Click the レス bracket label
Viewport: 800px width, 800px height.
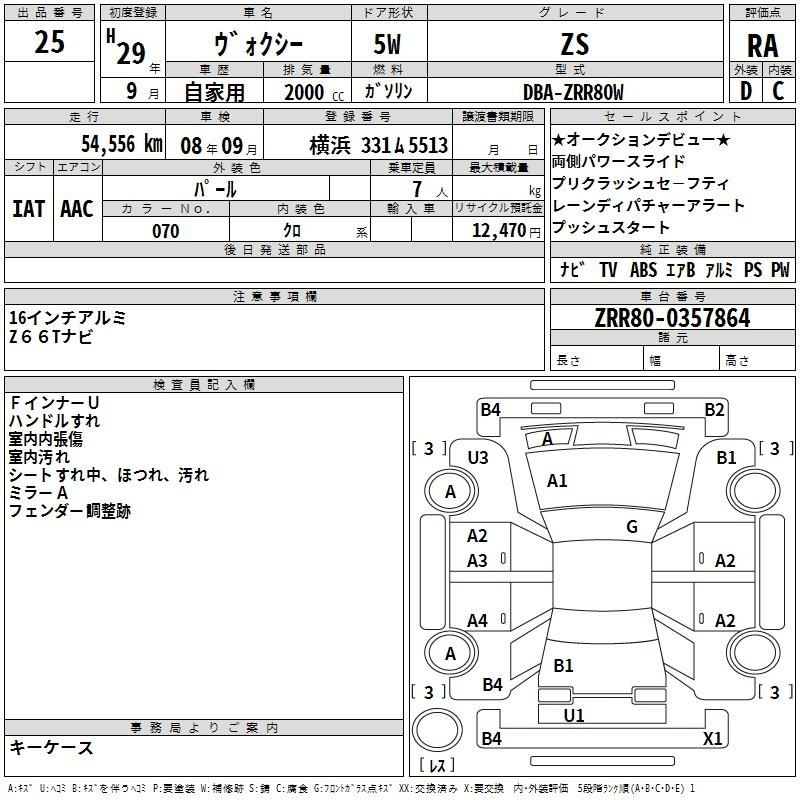coord(437,766)
